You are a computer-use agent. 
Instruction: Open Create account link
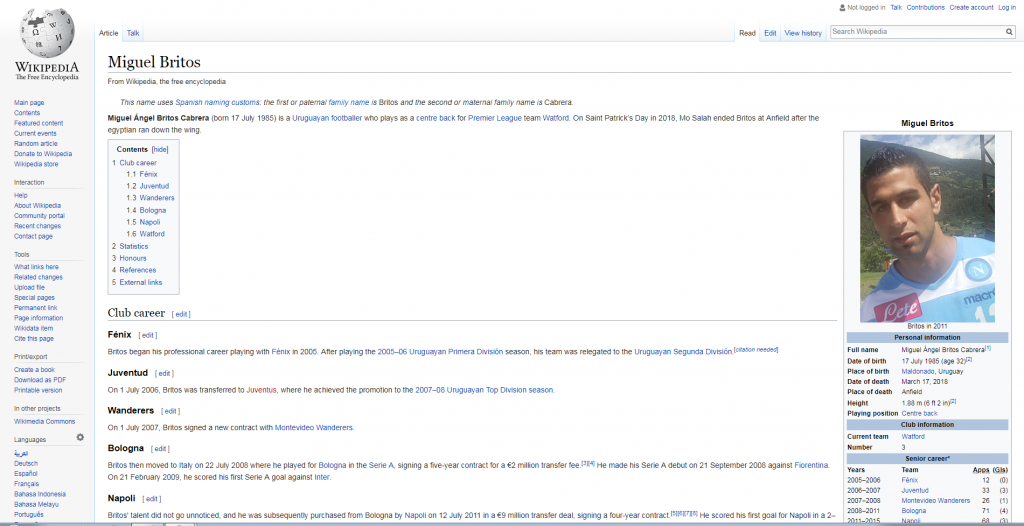click(971, 7)
